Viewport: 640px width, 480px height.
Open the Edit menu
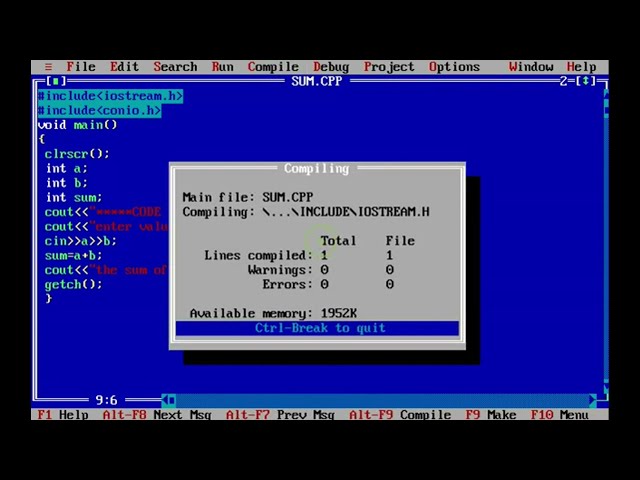[124, 67]
